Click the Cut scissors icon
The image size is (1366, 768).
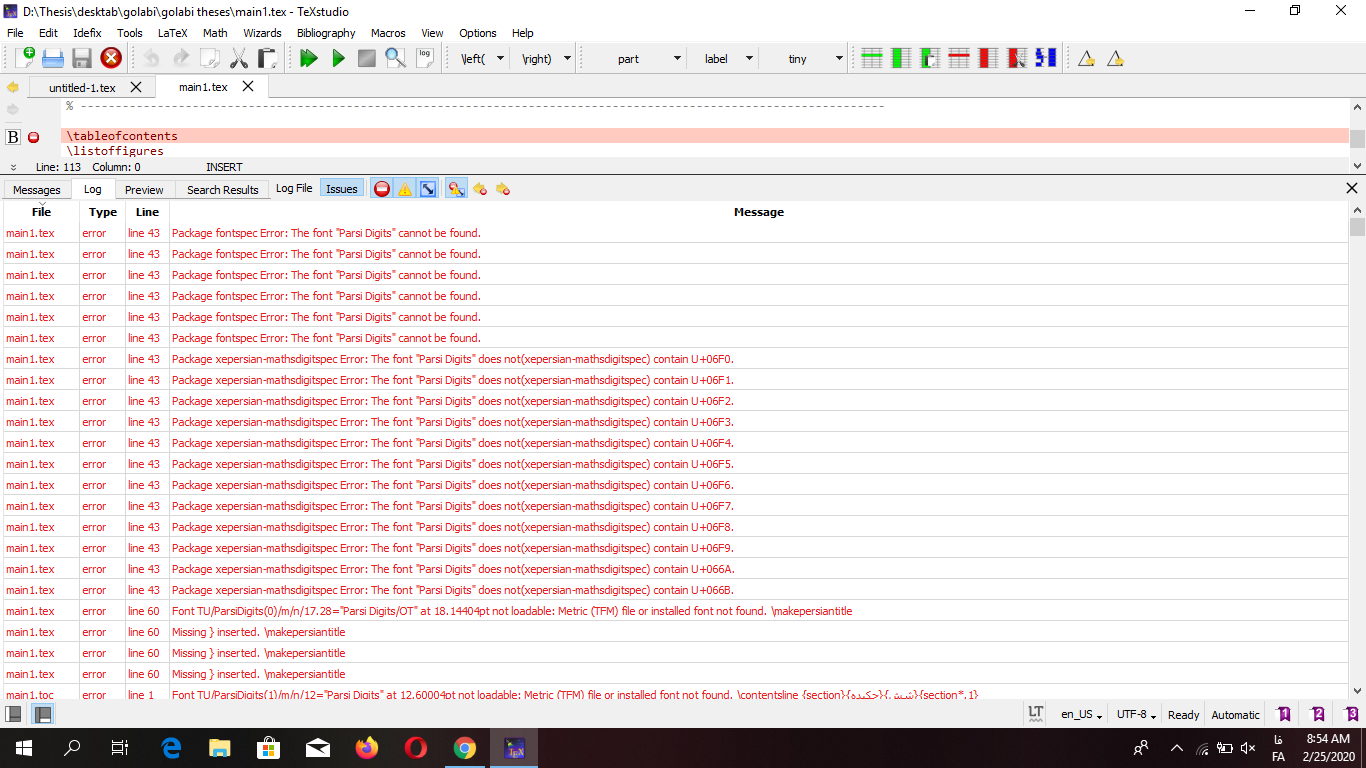pyautogui.click(x=239, y=58)
